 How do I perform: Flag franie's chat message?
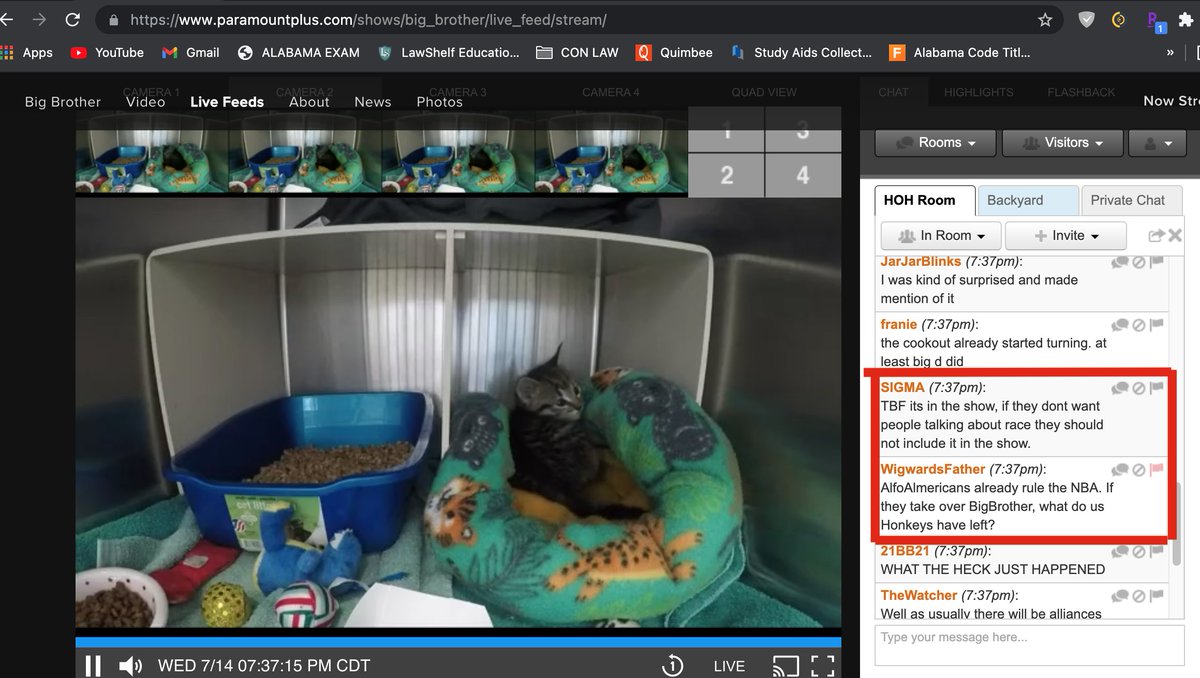point(1157,325)
